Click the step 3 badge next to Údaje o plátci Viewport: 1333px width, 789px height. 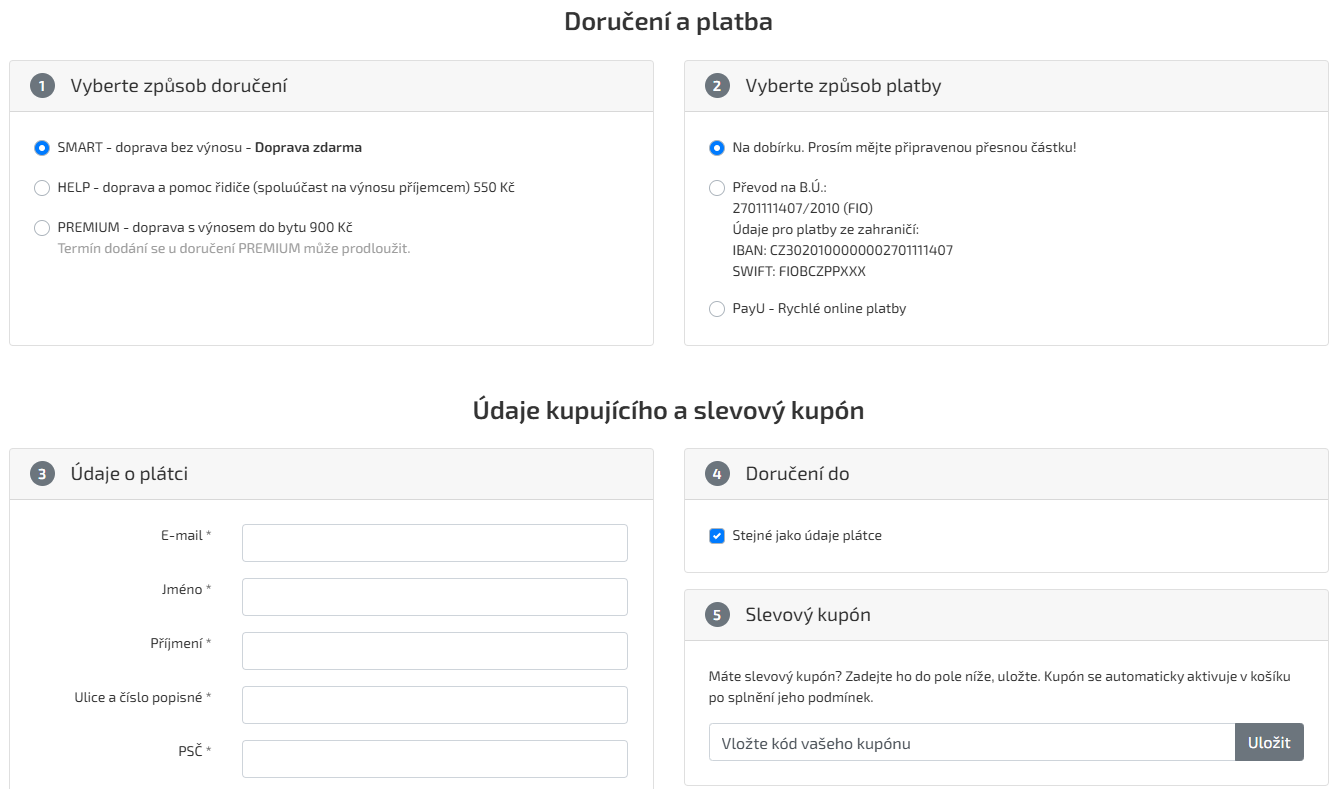coord(42,474)
